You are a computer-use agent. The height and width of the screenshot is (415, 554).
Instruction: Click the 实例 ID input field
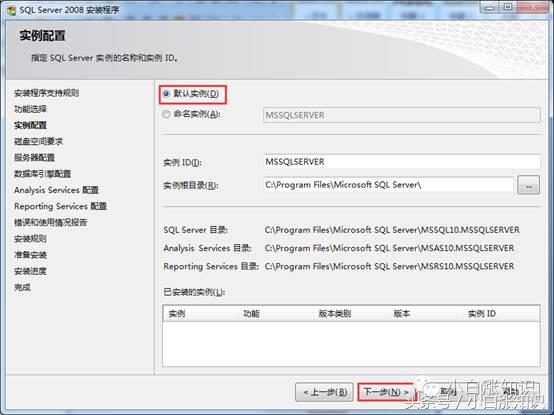pyautogui.click(x=402, y=162)
